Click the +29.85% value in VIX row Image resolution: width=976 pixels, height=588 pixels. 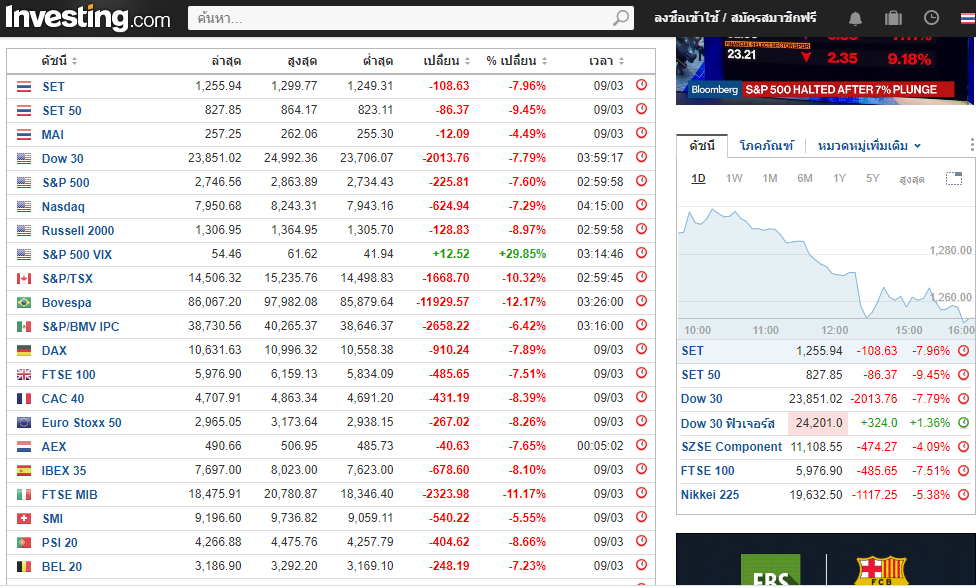coord(522,254)
